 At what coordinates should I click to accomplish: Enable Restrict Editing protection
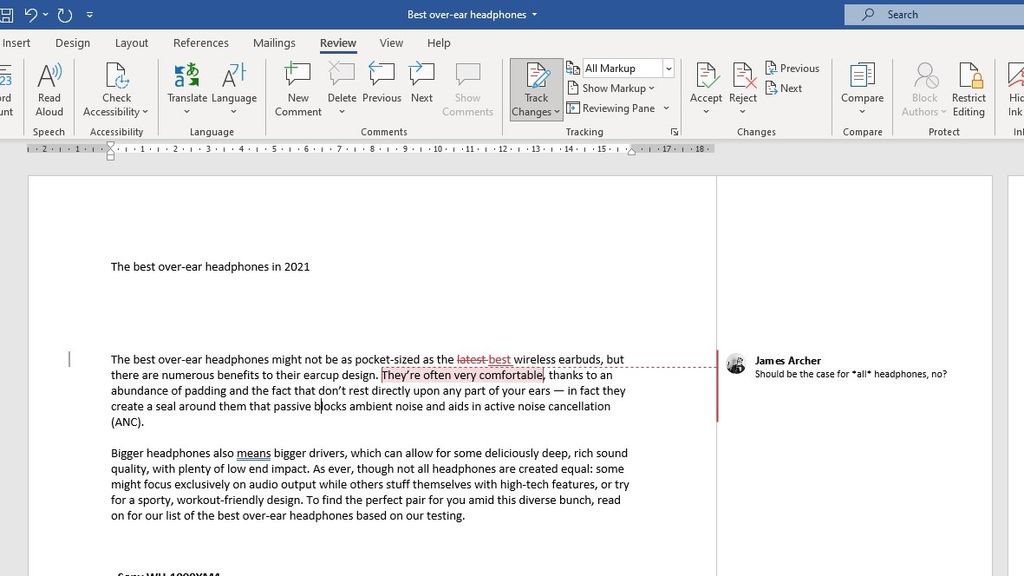pos(968,88)
